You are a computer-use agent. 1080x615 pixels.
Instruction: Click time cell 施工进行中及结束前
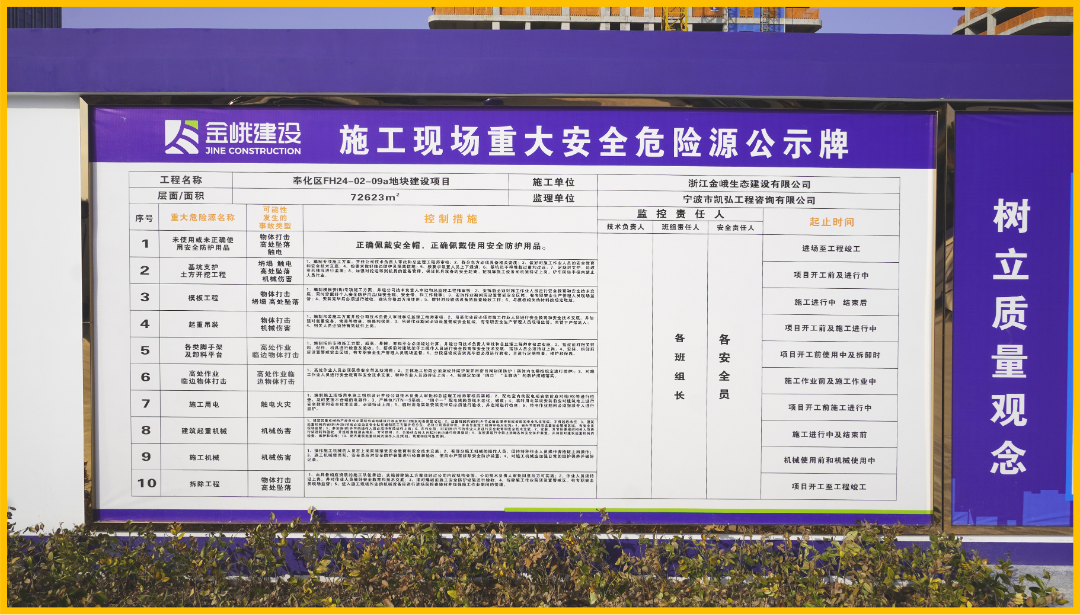pyautogui.click(x=829, y=434)
